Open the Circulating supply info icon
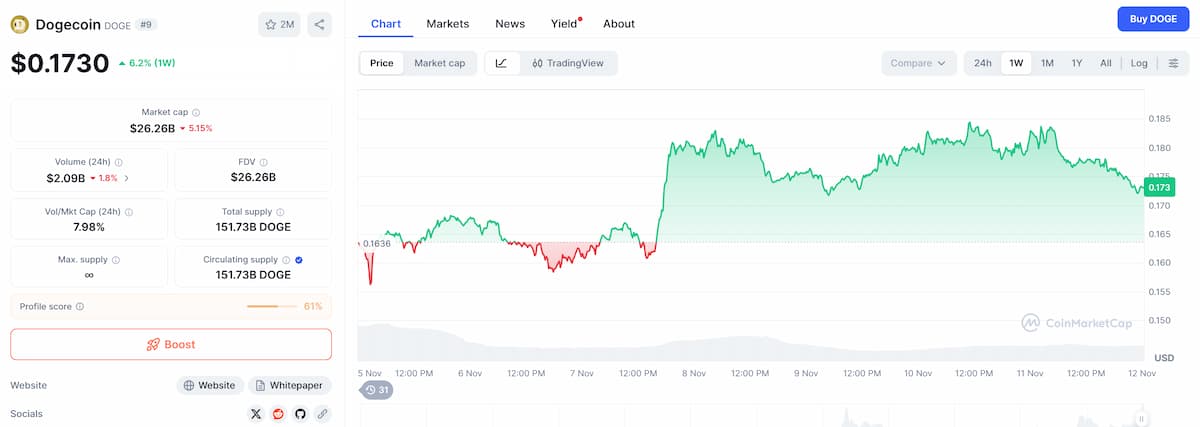 (x=286, y=260)
